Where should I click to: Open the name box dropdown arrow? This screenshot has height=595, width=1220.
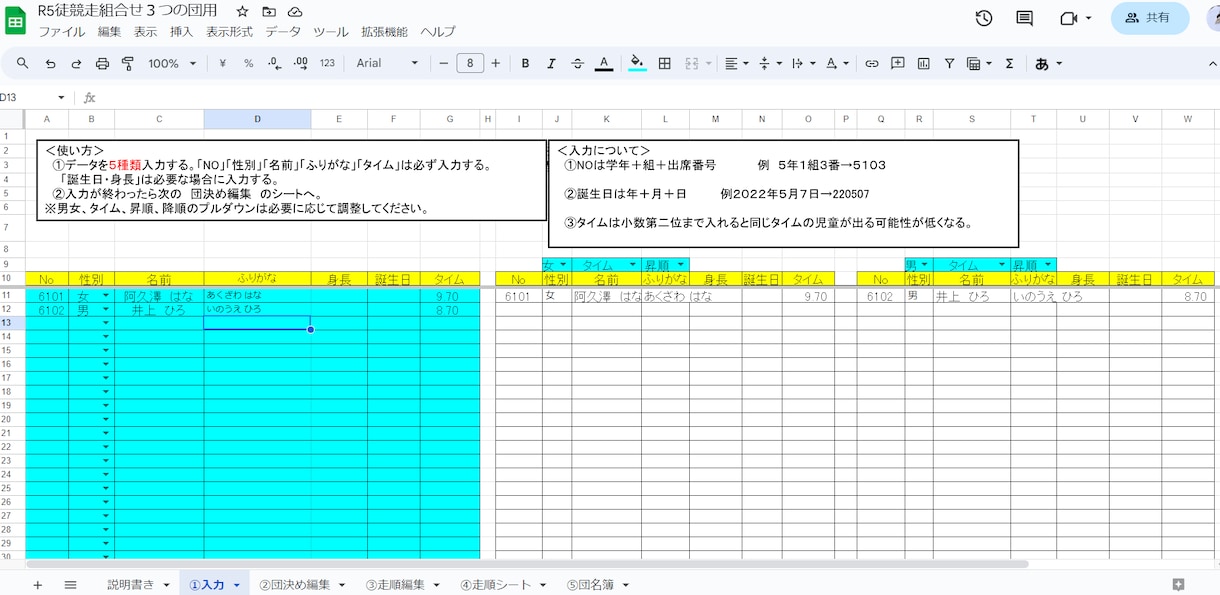pyautogui.click(x=61, y=97)
